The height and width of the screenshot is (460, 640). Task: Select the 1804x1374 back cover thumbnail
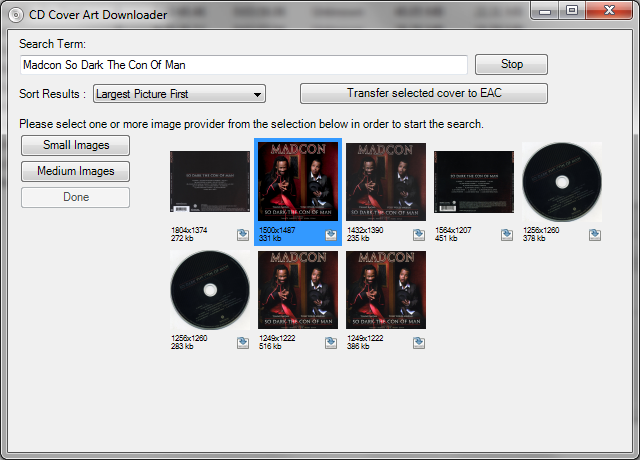210,182
